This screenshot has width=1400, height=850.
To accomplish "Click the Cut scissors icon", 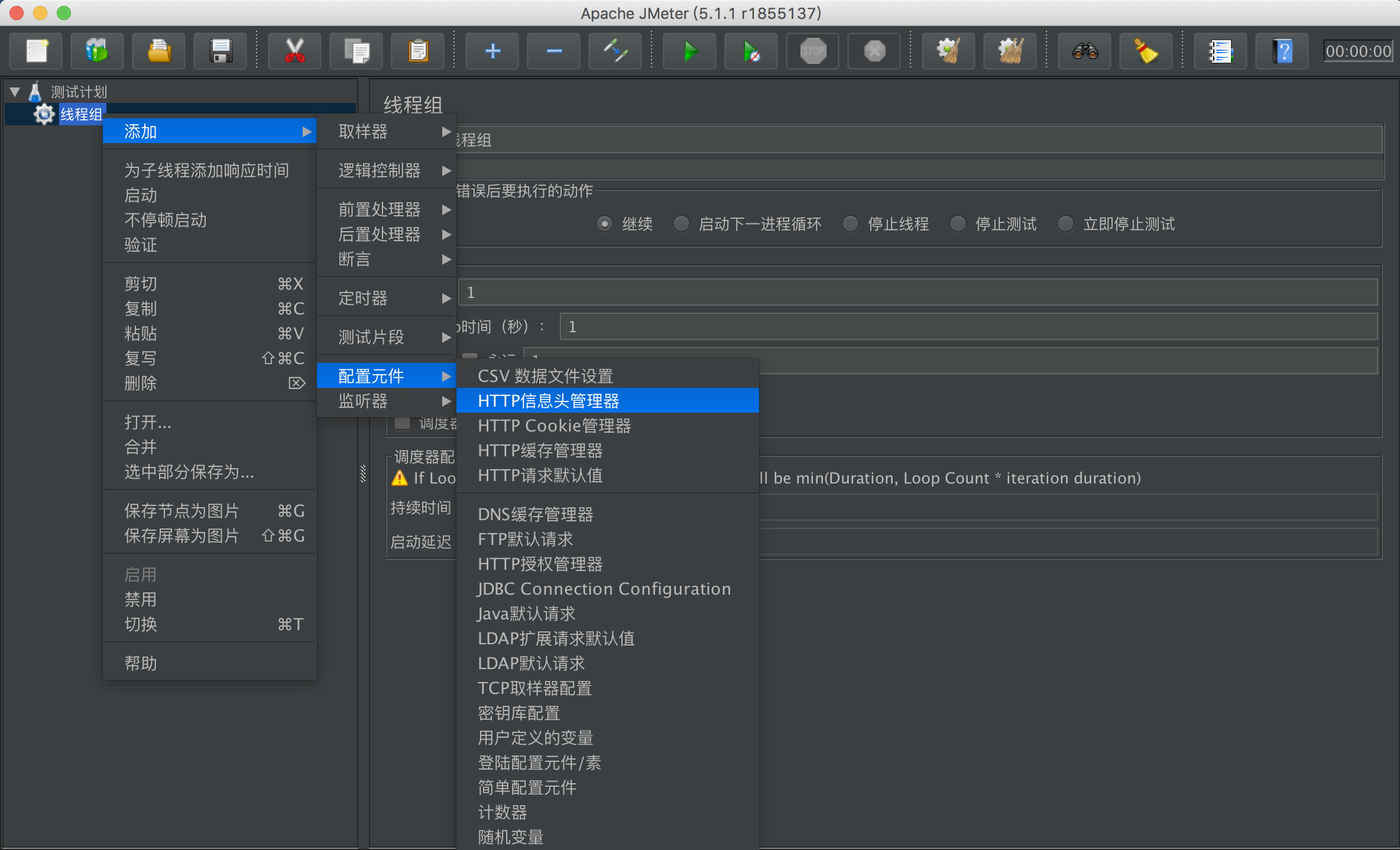I will [294, 51].
